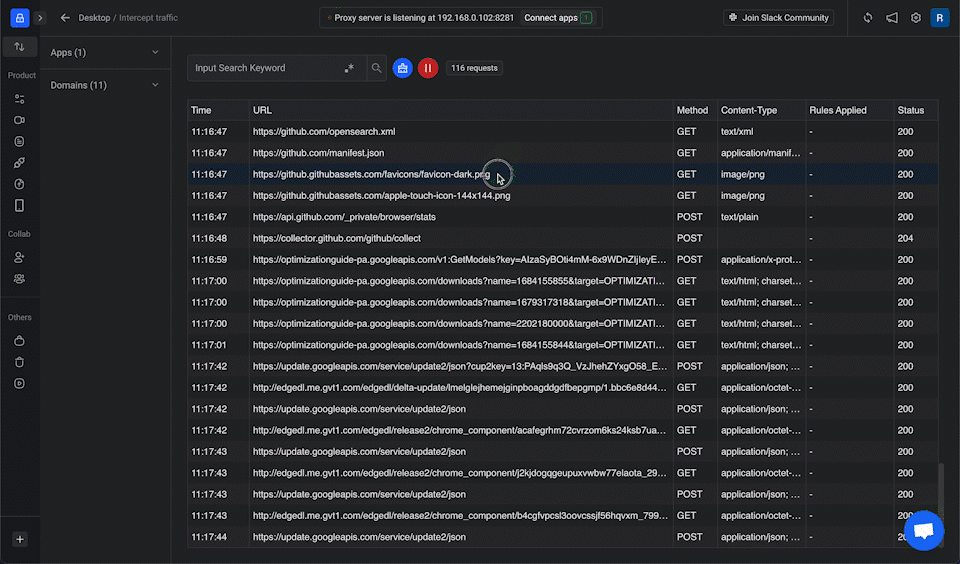This screenshot has width=960, height=564.
Task: Click the sync refresh icon in header
Action: tap(867, 18)
